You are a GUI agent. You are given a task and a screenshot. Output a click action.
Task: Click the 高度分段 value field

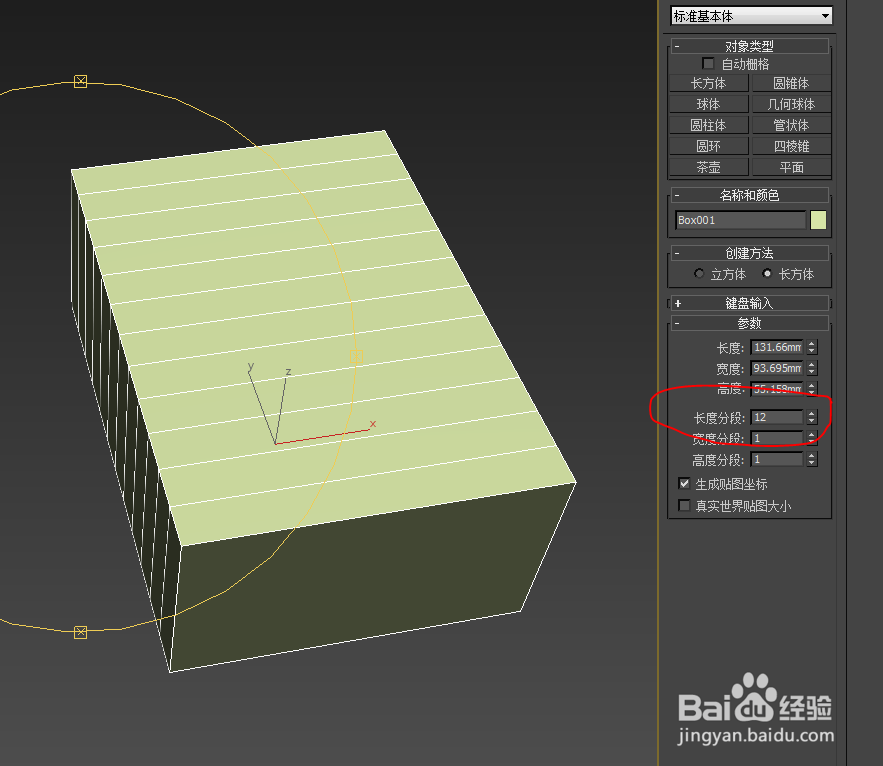point(777,460)
